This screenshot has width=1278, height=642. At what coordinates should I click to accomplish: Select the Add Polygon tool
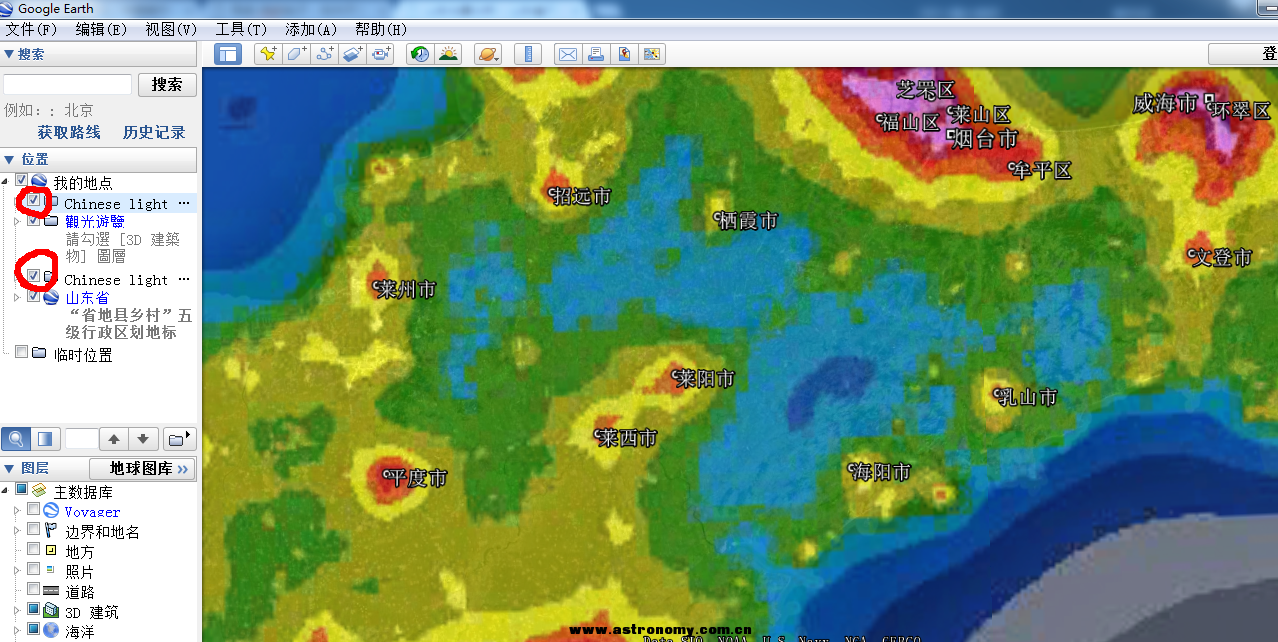click(x=296, y=54)
